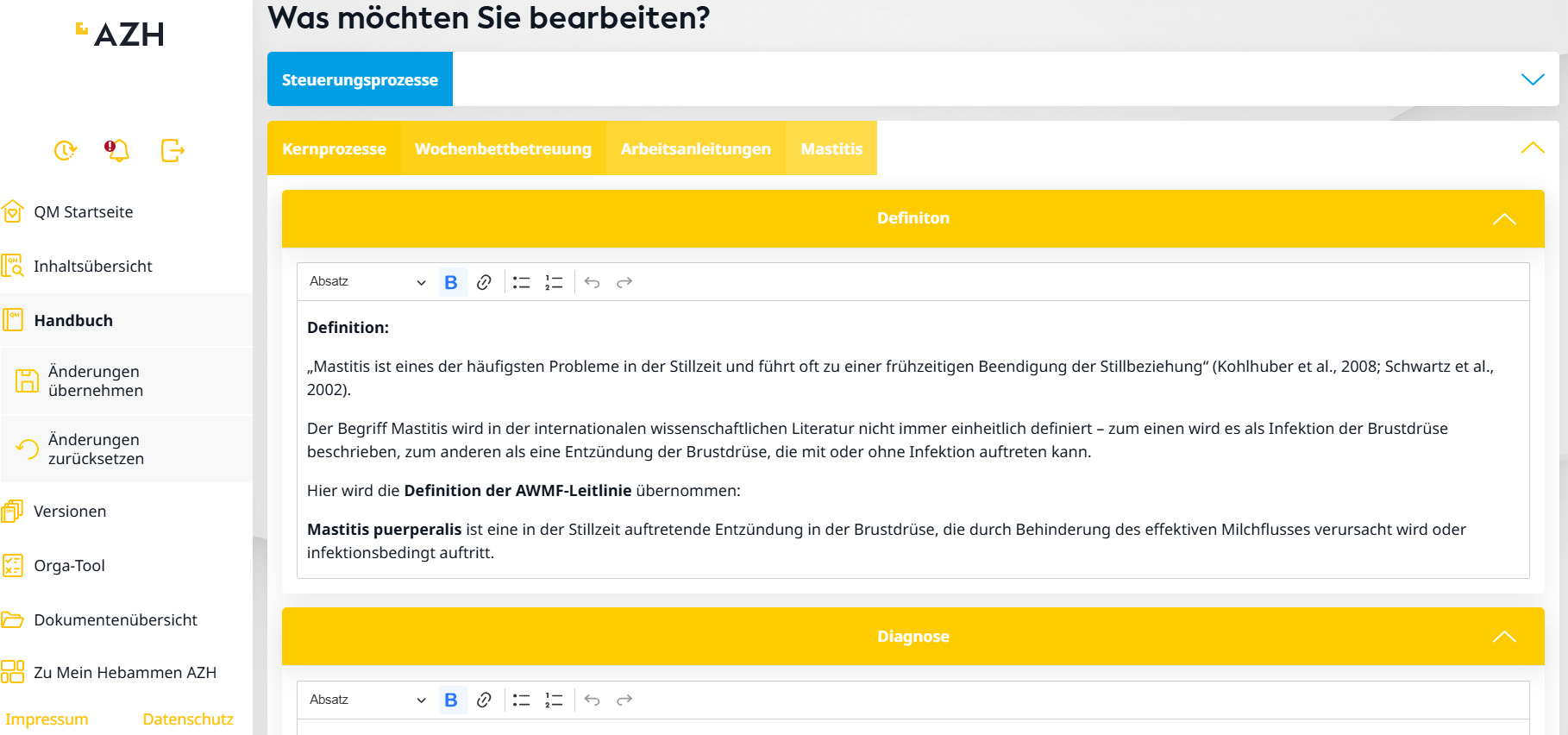Toggle bold in Definiton editor
Viewport: 1568px width, 735px height.
[x=451, y=282]
